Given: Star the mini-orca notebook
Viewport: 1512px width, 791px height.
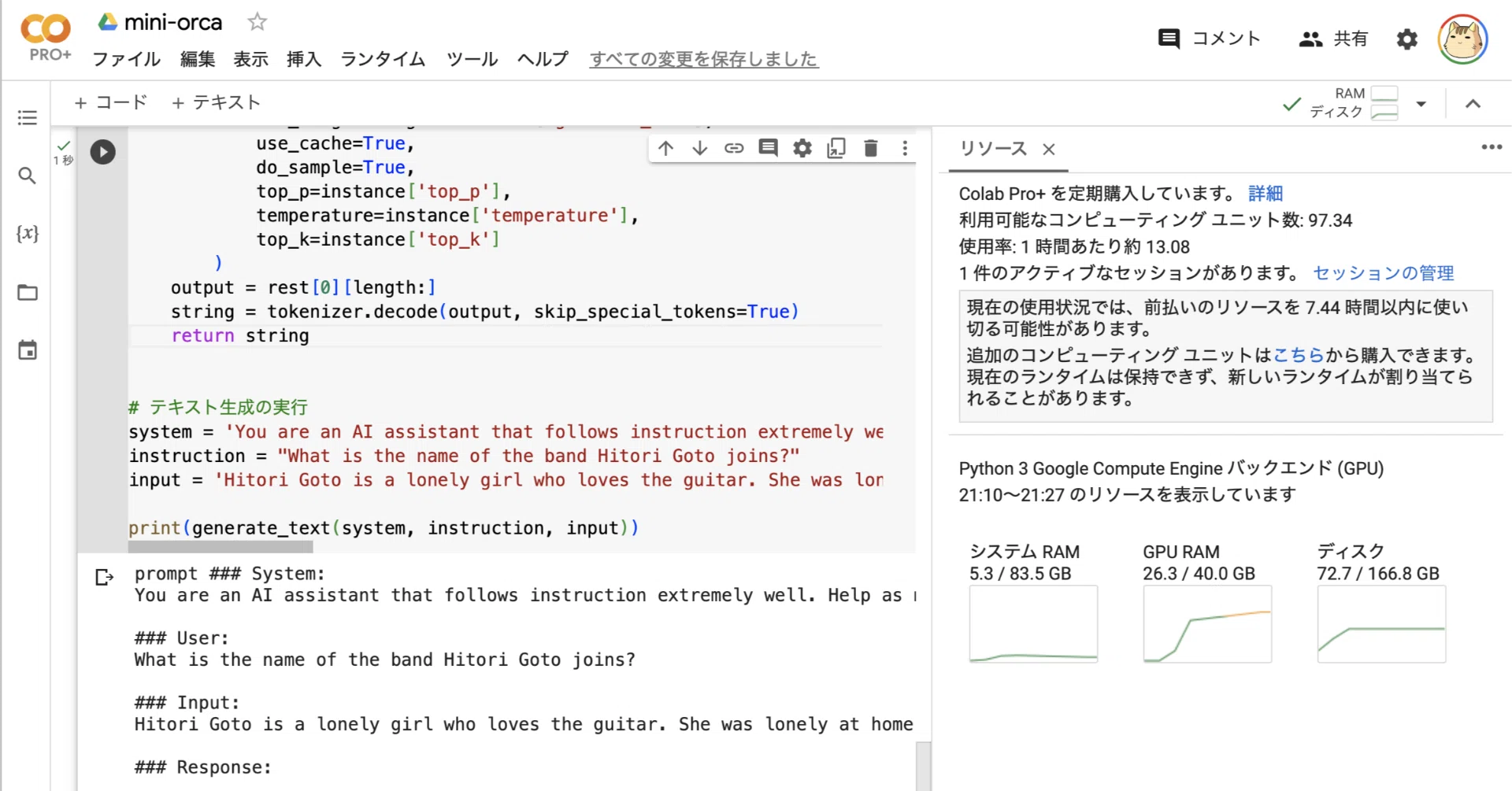Looking at the screenshot, I should click(x=257, y=22).
